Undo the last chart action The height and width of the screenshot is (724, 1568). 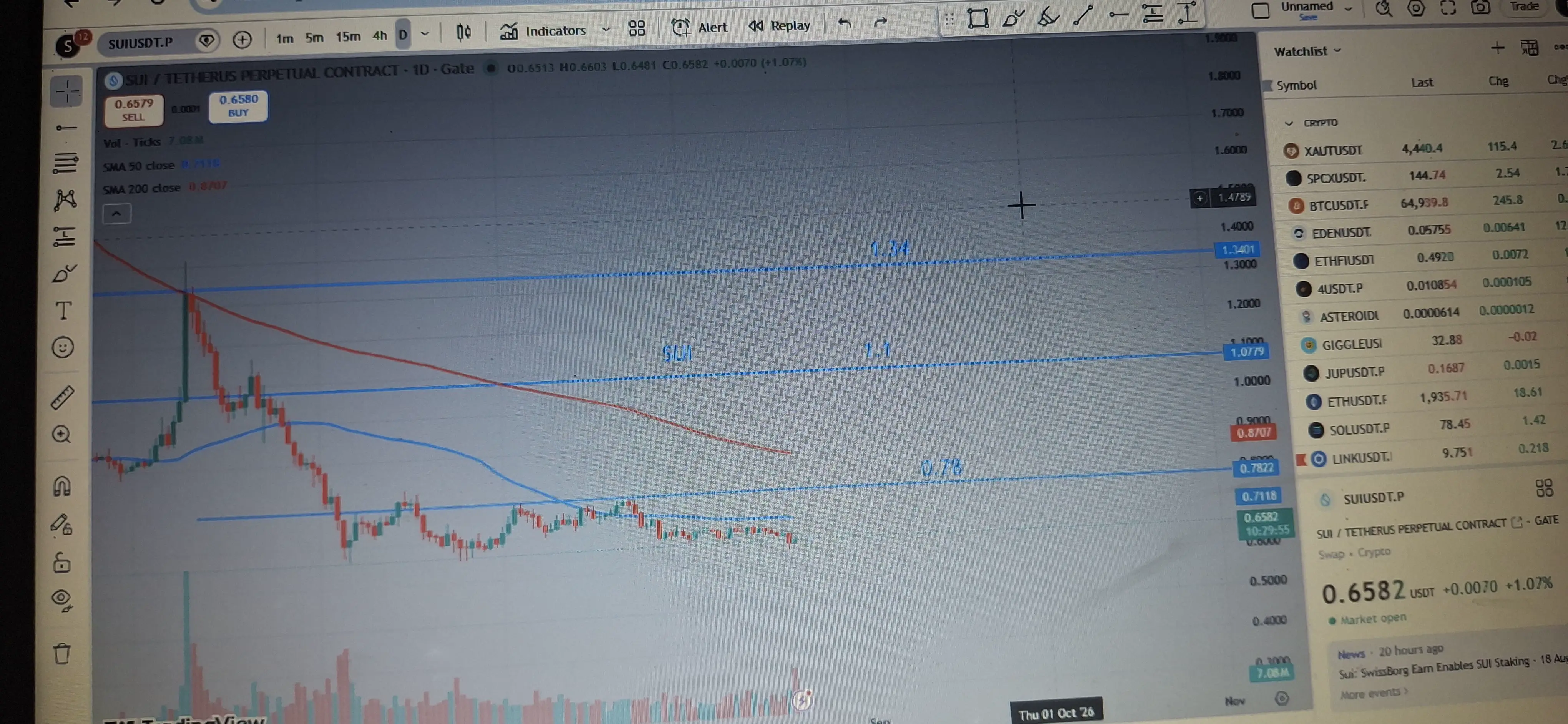click(x=844, y=23)
